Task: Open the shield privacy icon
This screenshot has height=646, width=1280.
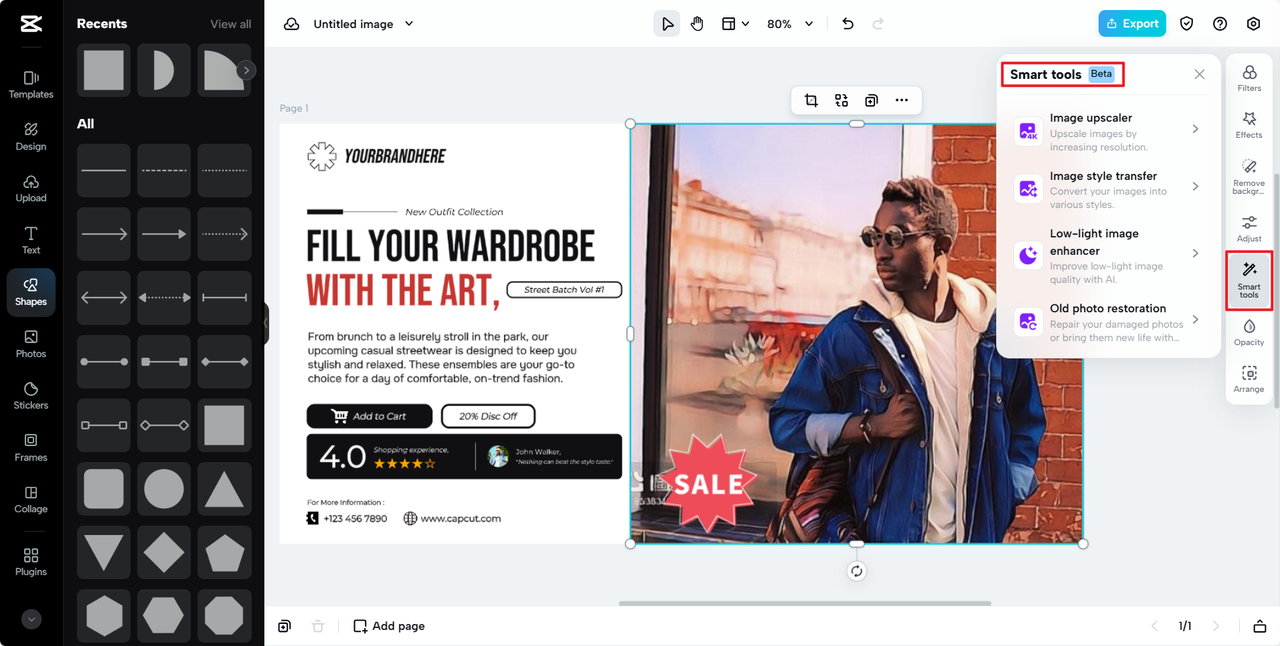Action: (x=1186, y=24)
